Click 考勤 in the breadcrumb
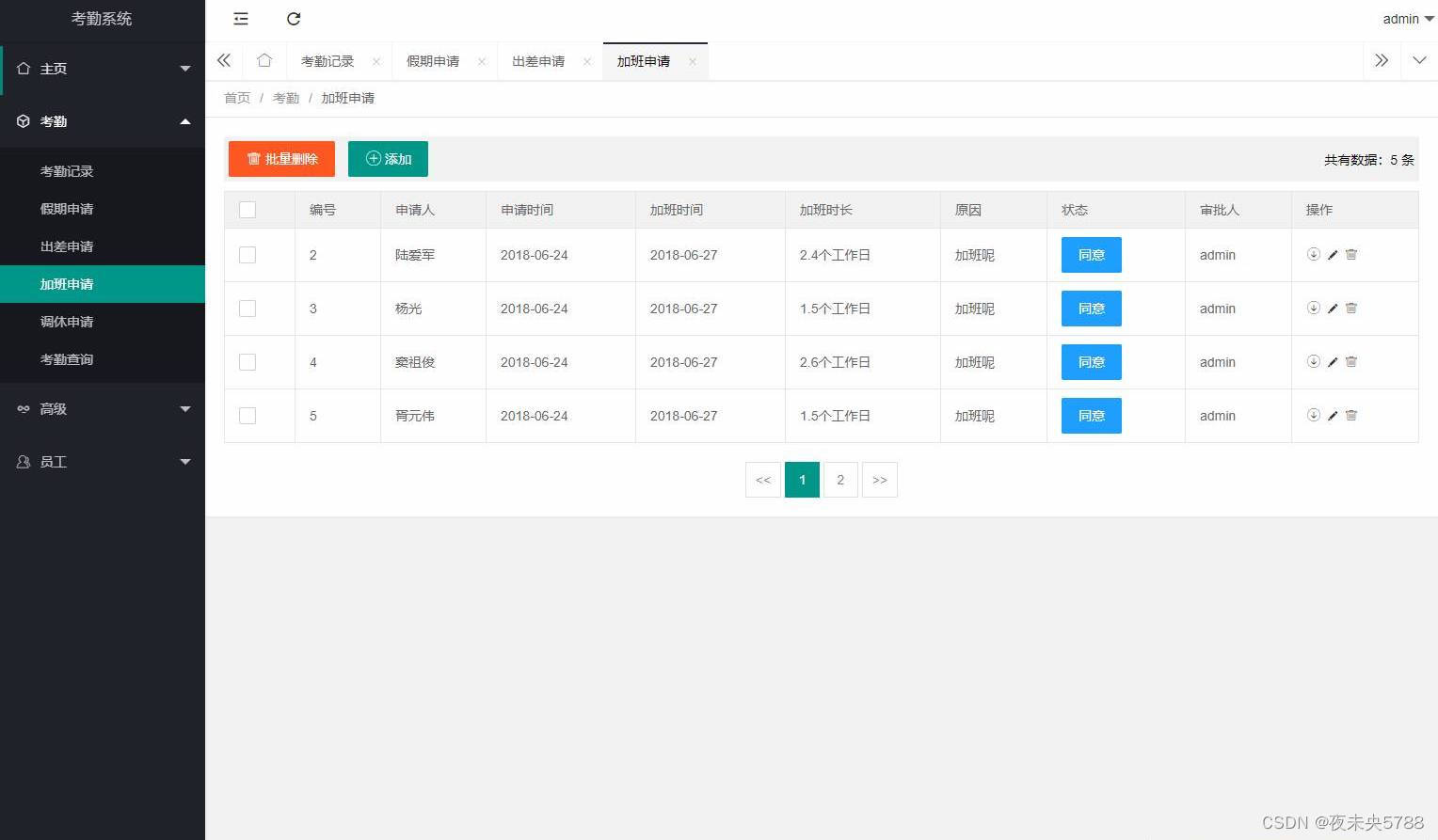 pos(286,98)
